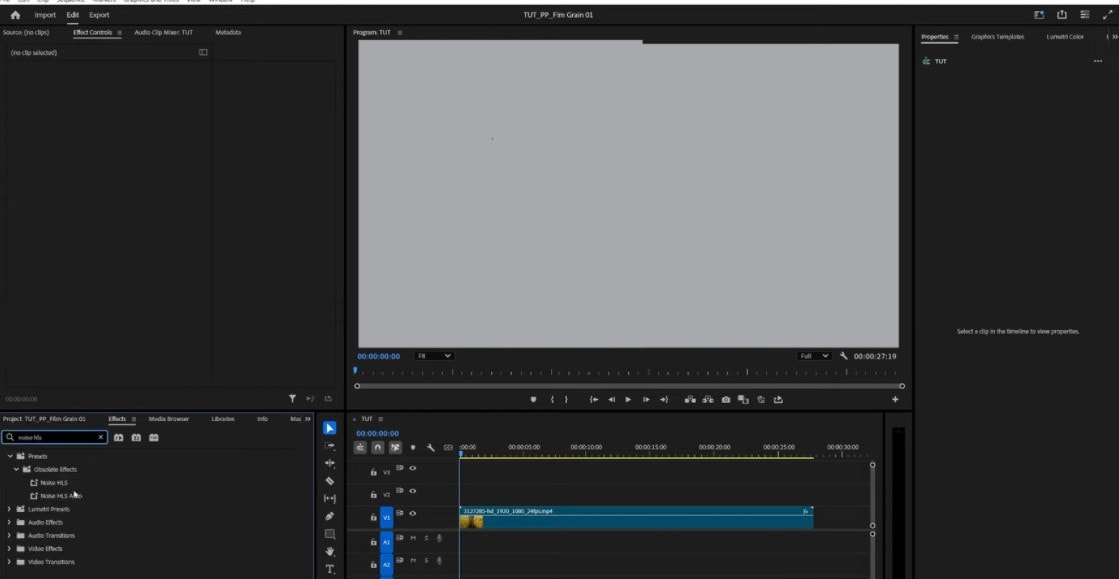This screenshot has height=579, width=1119.
Task: Select the Noise HLS effect preset
Action: (x=54, y=483)
